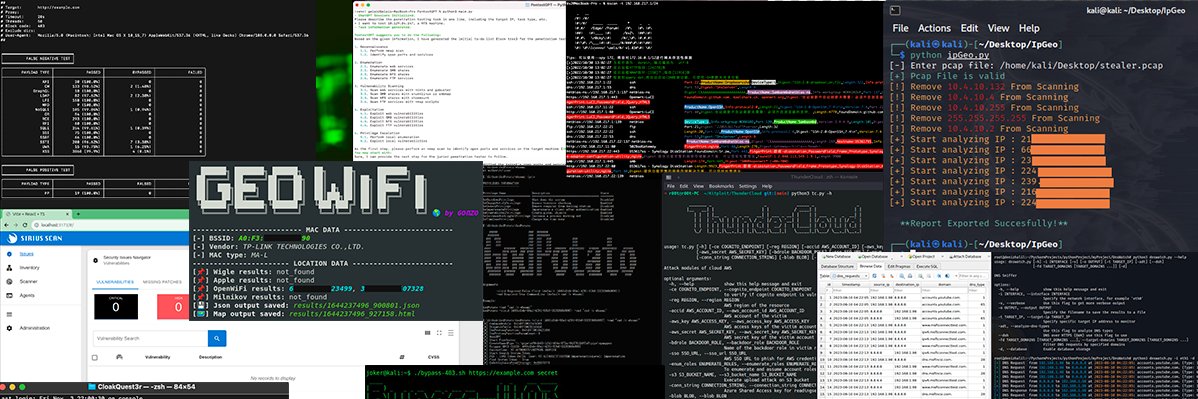The height and width of the screenshot is (399, 1198).
Task: Select the Vite + React + TS browser tab
Action: click(x=37, y=214)
